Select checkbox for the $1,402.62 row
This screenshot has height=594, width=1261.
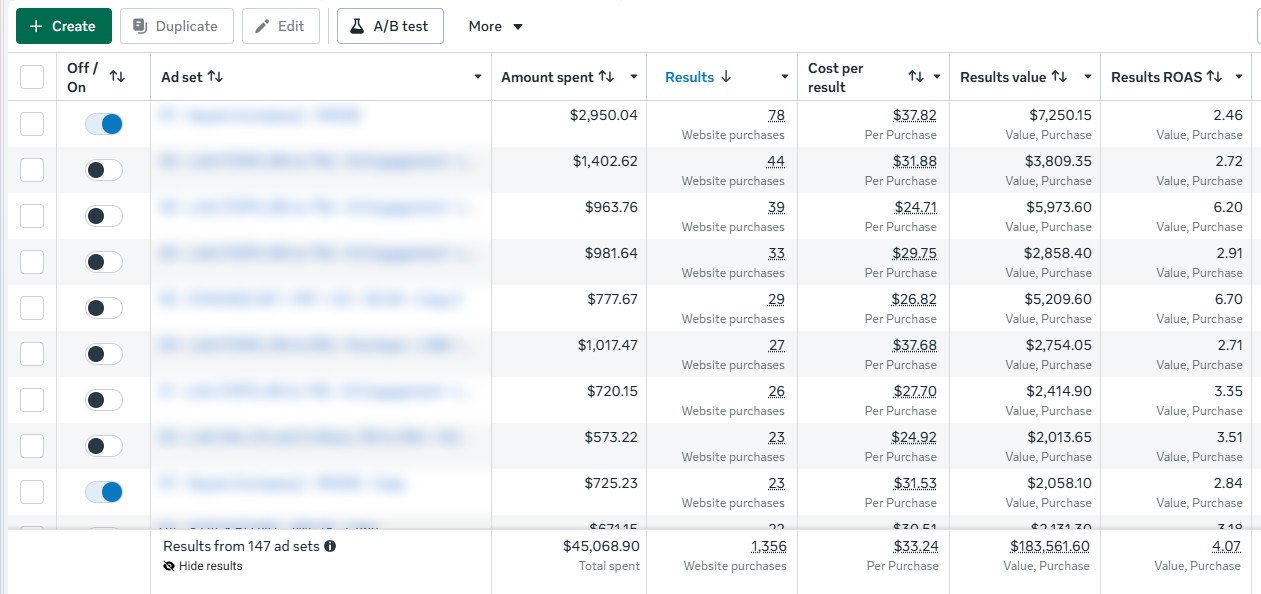[x=32, y=170]
